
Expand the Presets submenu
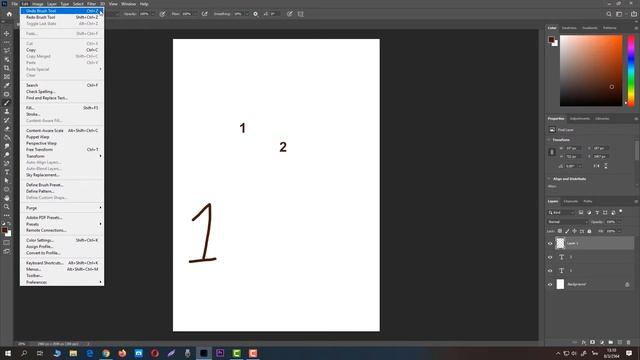(62, 224)
